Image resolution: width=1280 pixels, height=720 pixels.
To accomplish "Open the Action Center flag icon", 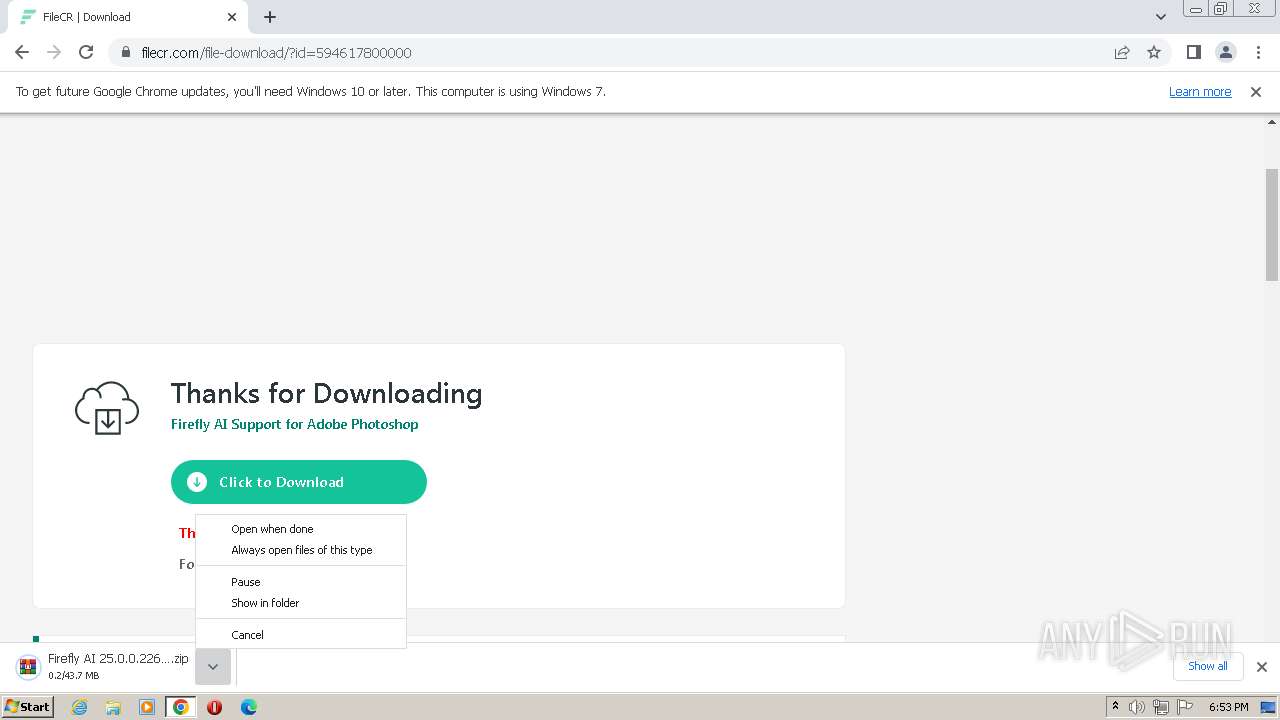I will point(1185,707).
